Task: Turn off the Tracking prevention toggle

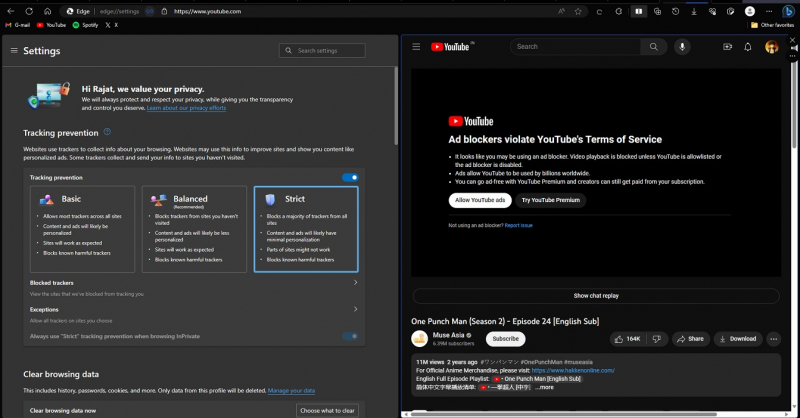Action: tap(349, 177)
